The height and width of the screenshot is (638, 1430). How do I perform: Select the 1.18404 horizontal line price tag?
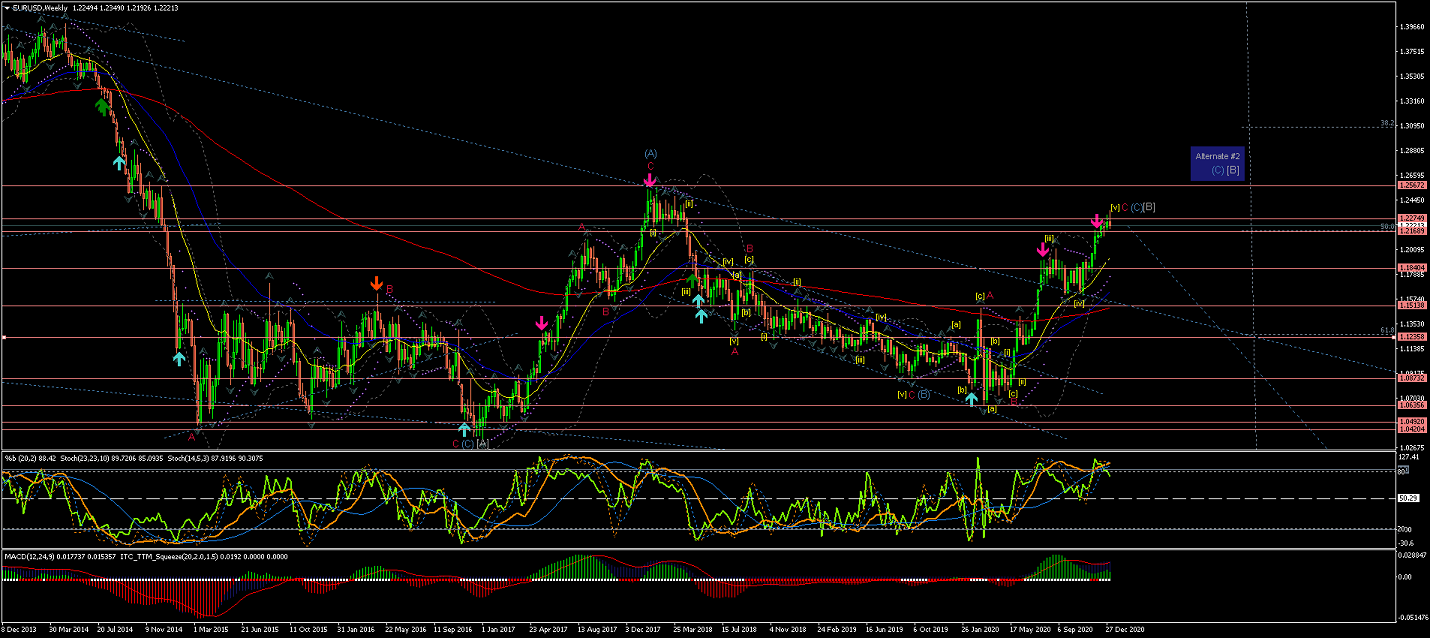pos(1412,268)
